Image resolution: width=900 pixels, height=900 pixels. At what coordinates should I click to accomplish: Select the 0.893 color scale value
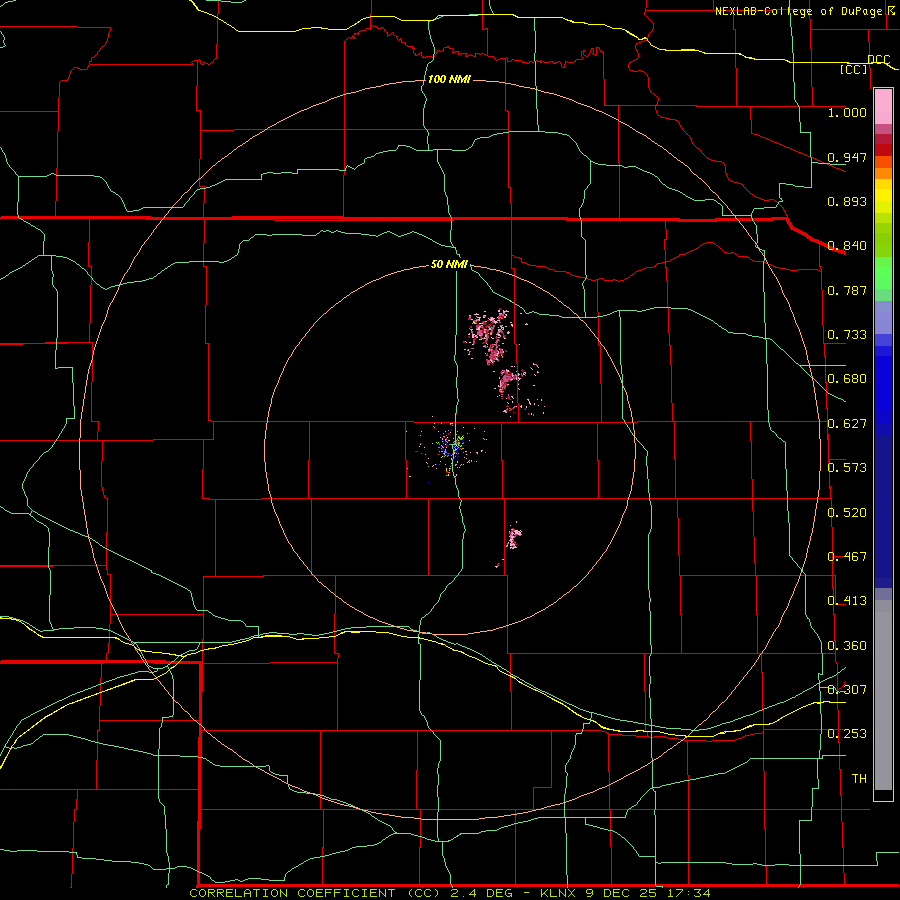[847, 201]
